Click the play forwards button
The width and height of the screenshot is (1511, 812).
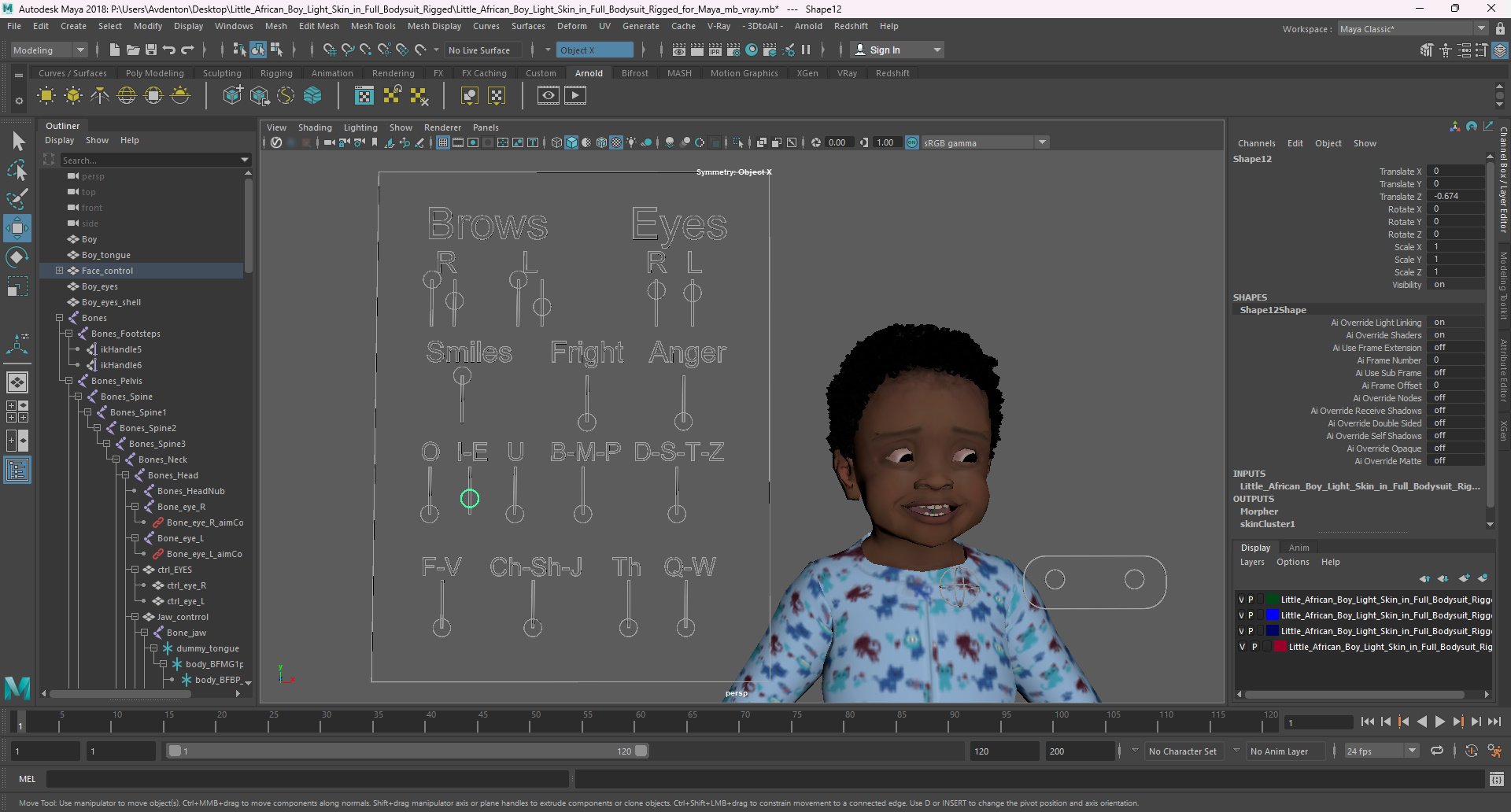coord(1439,722)
